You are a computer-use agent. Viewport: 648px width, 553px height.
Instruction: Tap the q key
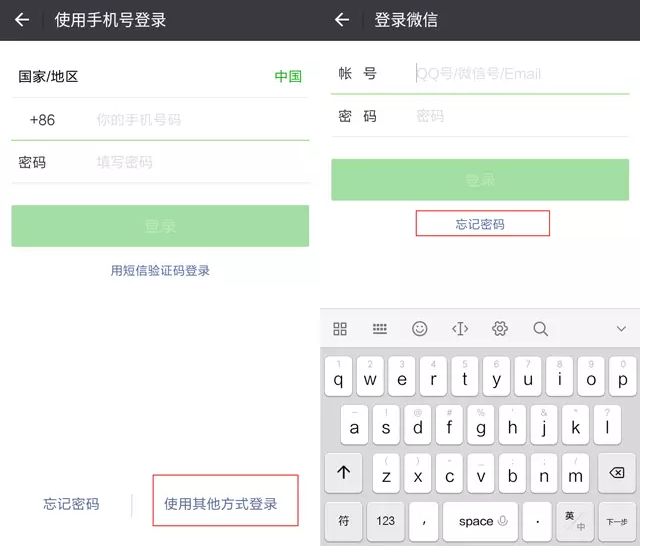click(338, 377)
